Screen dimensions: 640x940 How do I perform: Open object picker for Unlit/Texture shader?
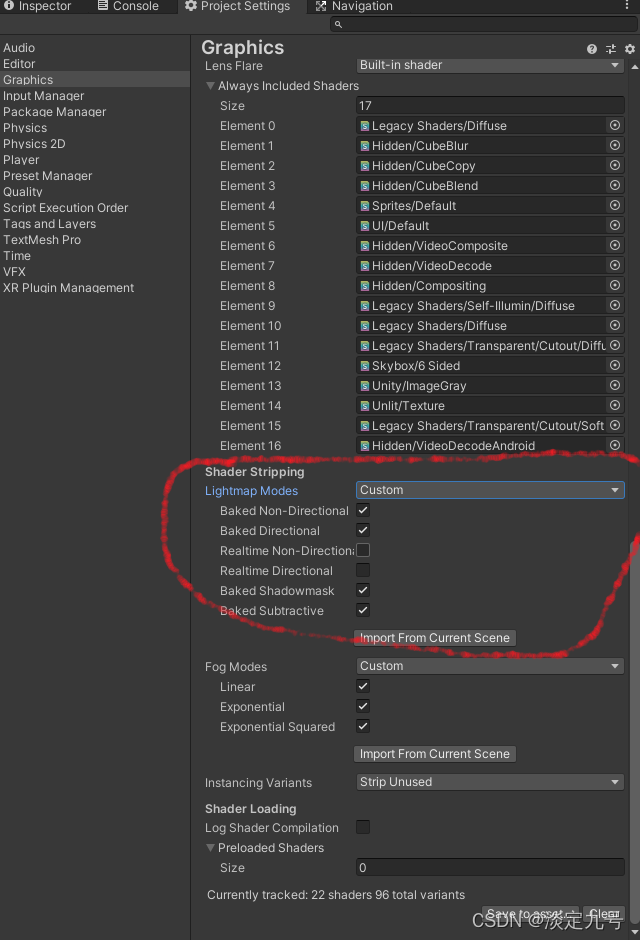615,406
